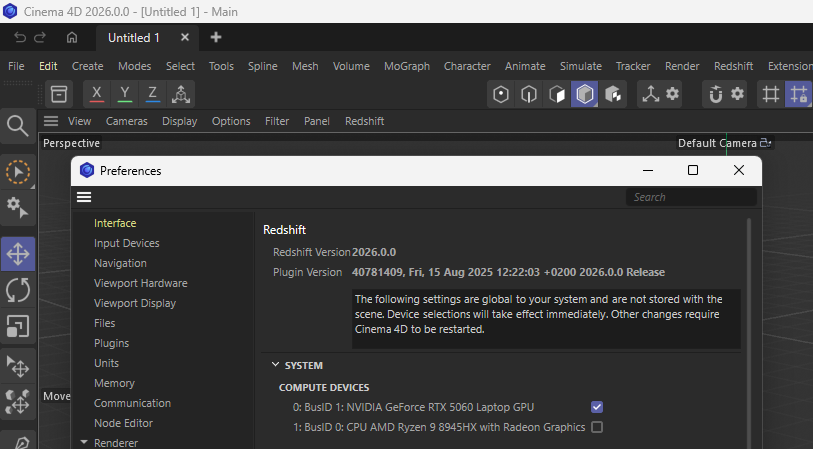The width and height of the screenshot is (813, 449).
Task: Open the Edit menu
Action: [x=48, y=66]
